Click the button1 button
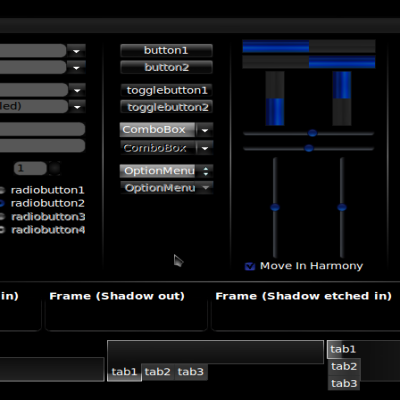Screen dimensions: 400x400 coord(166,51)
